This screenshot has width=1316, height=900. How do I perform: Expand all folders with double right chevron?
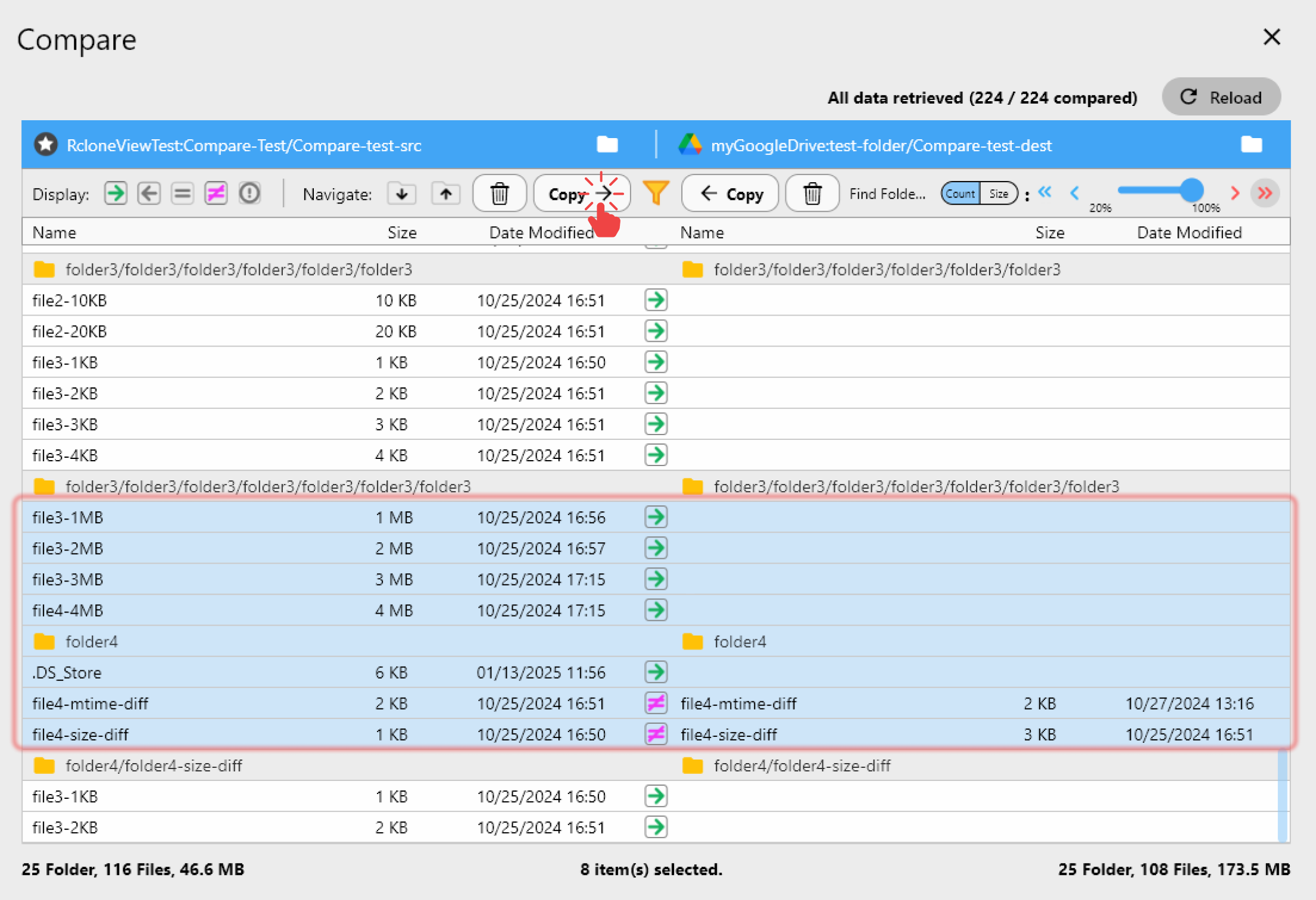click(x=1265, y=193)
